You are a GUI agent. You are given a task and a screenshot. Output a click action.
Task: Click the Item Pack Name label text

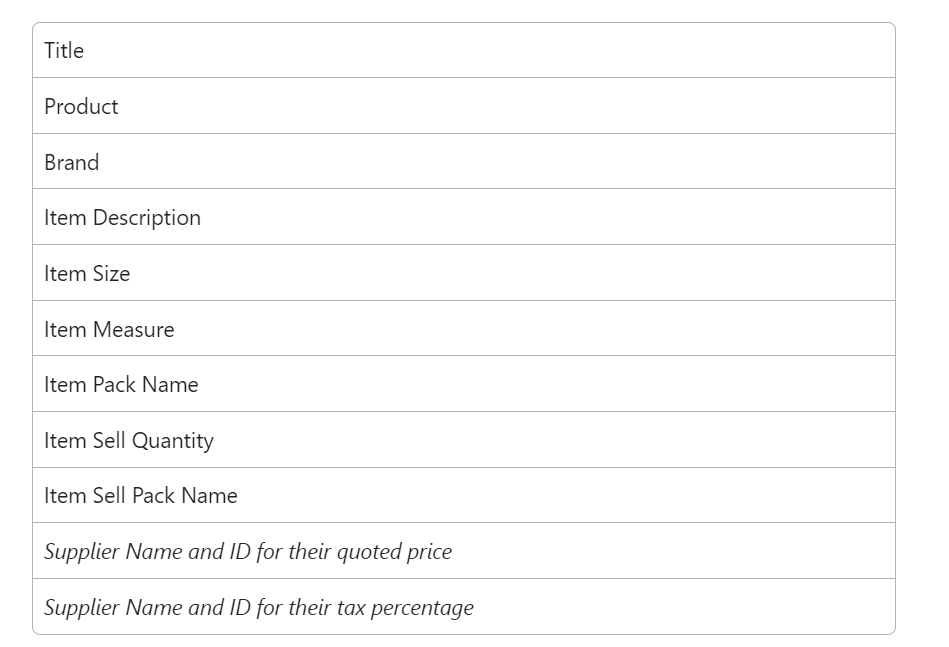pyautogui.click(x=121, y=385)
